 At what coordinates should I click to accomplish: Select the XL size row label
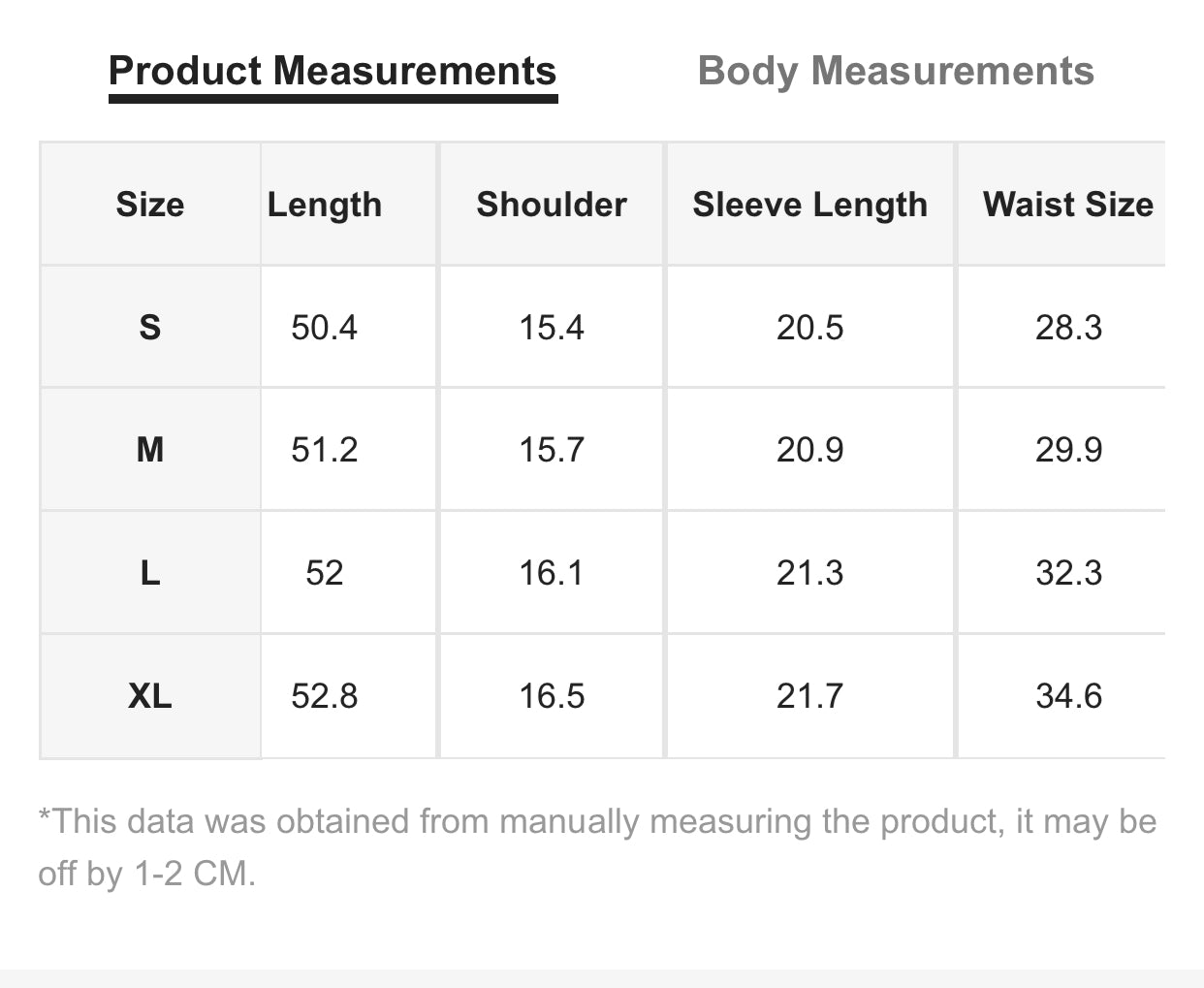coord(150,696)
